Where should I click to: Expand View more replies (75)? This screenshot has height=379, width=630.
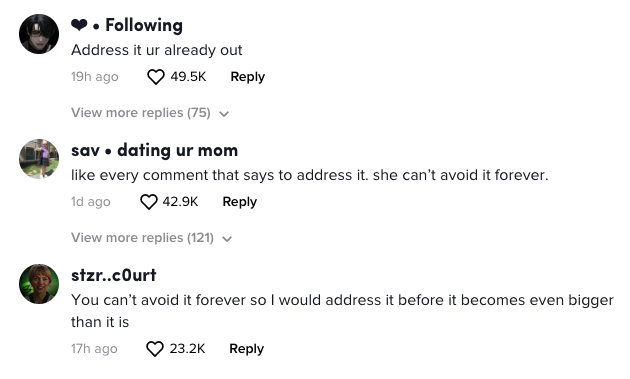click(x=150, y=113)
